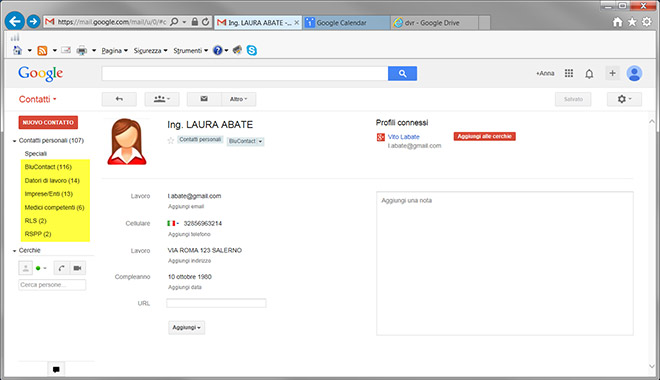Click the contact avatar picture
Screen dimensions: 660x380
(x=127, y=141)
